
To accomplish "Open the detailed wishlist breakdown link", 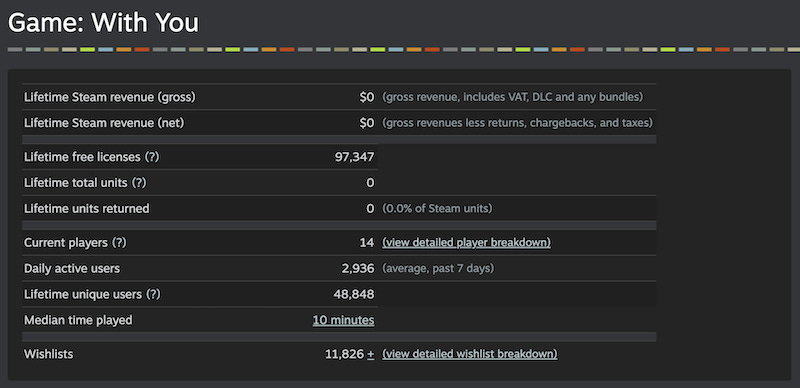I will point(469,354).
